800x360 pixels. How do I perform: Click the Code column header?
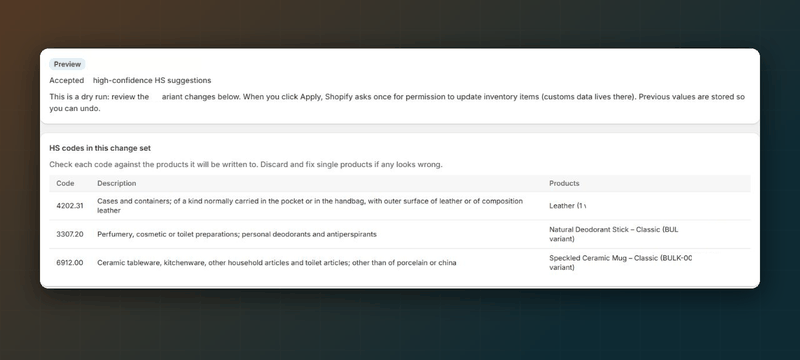65,184
